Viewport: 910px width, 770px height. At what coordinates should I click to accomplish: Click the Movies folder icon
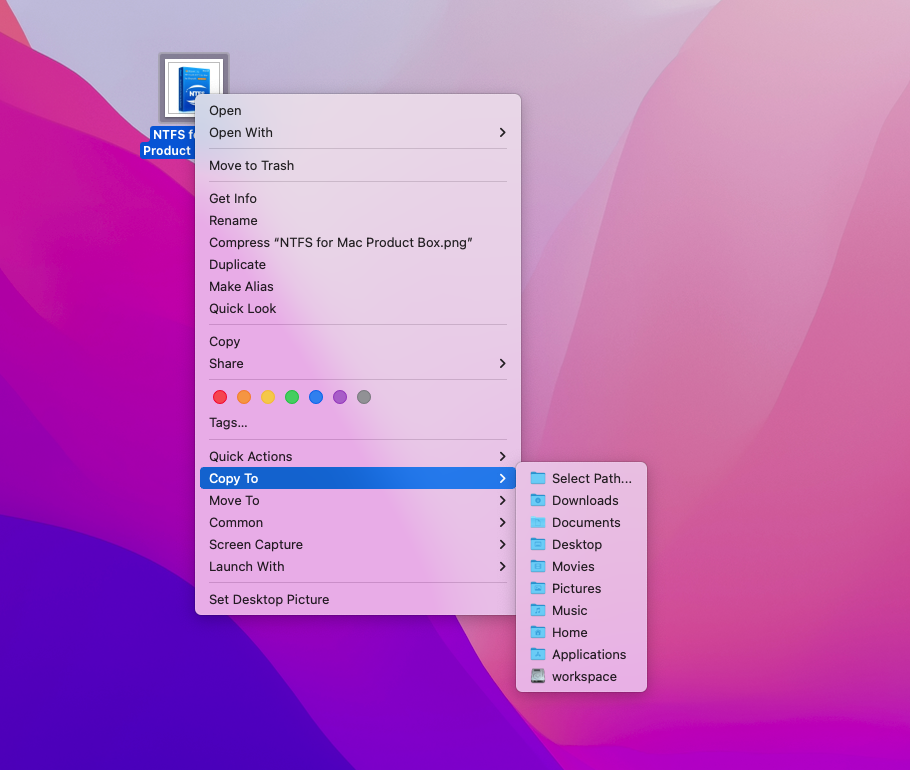coord(538,566)
